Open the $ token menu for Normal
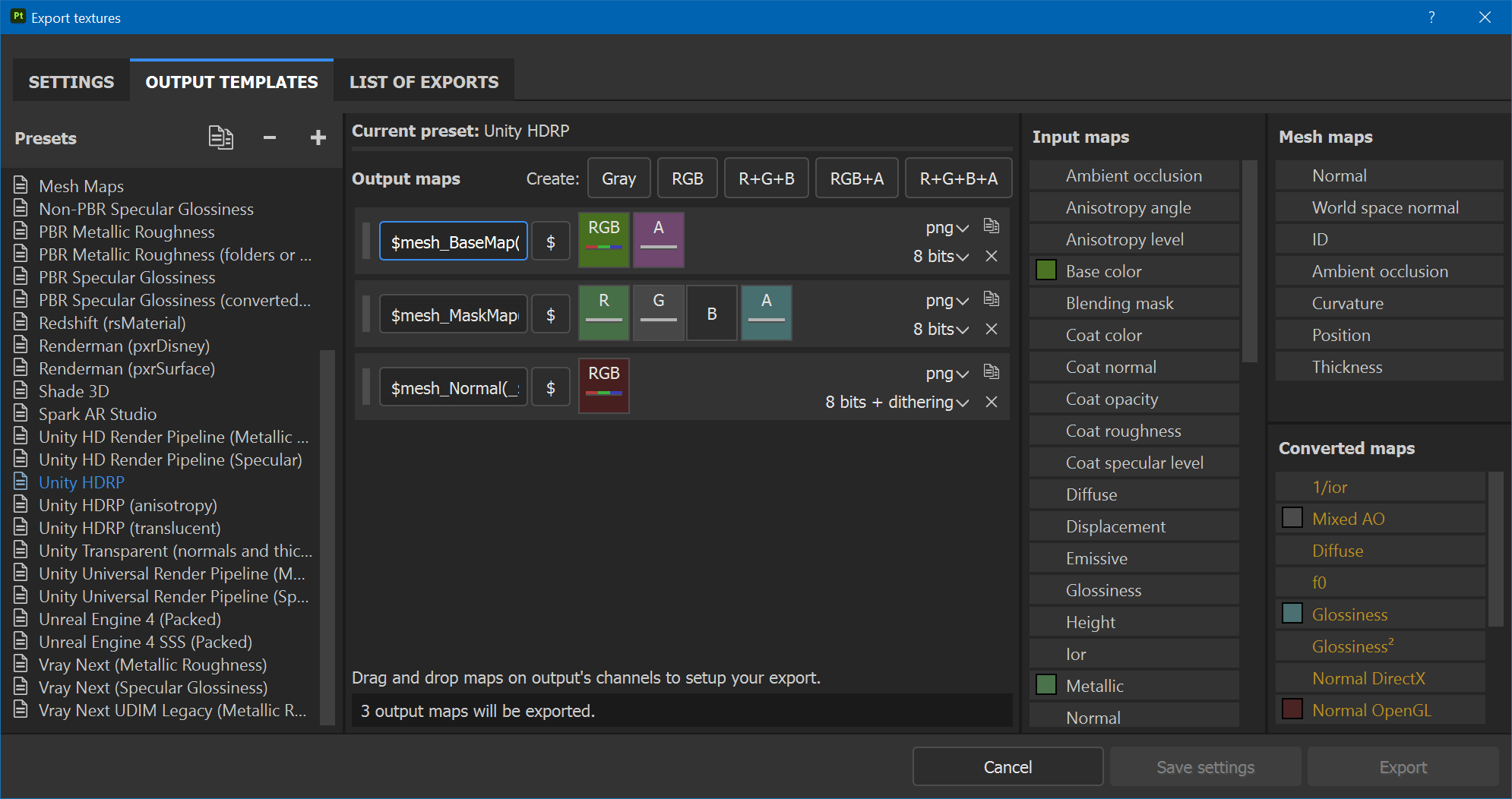Screen dimensions: 1512x799 coord(551,387)
